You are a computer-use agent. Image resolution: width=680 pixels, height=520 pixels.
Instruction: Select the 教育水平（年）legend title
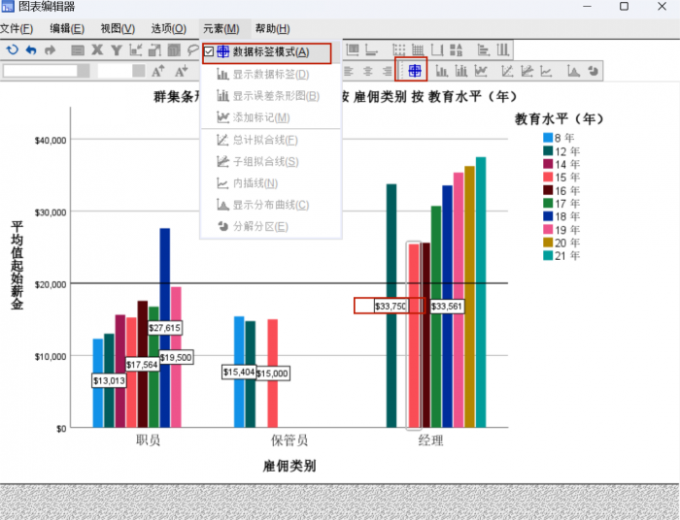coord(559,119)
